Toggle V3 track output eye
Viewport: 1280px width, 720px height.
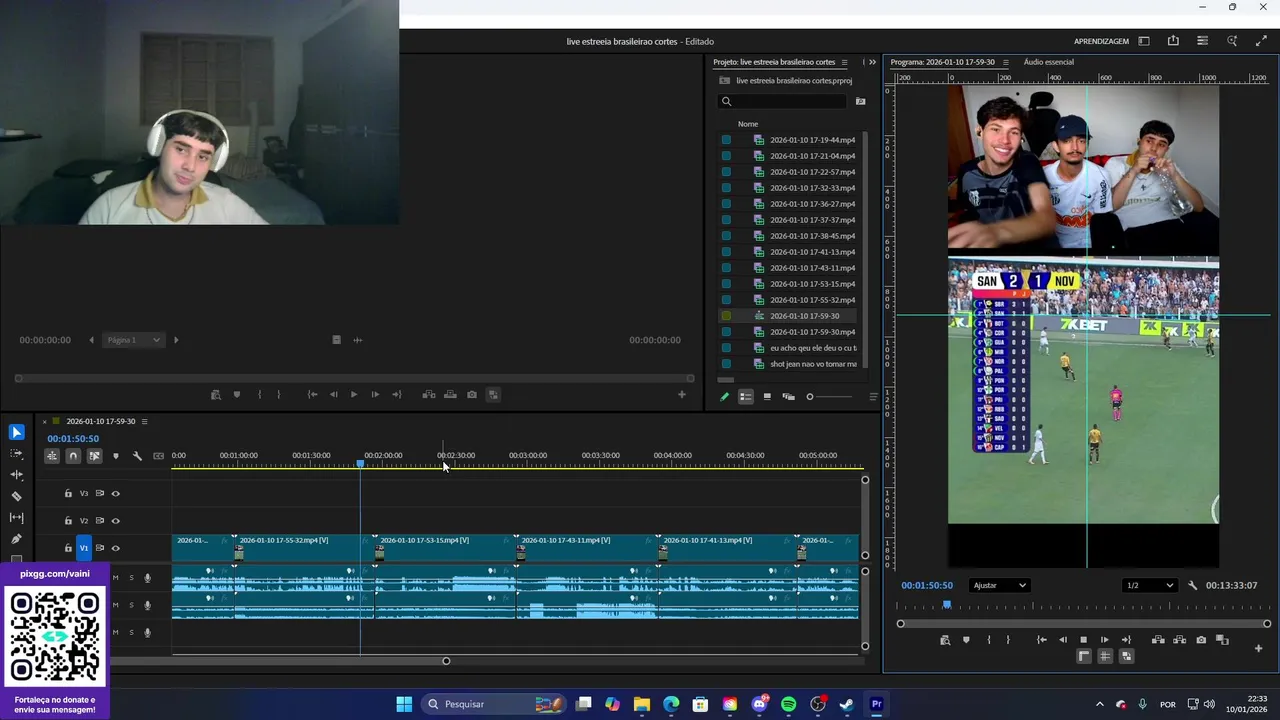pos(115,493)
